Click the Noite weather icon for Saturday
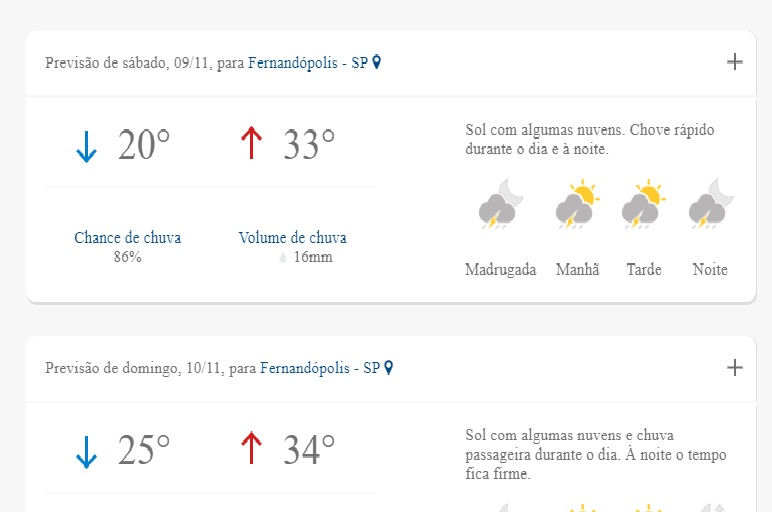 pyautogui.click(x=710, y=207)
